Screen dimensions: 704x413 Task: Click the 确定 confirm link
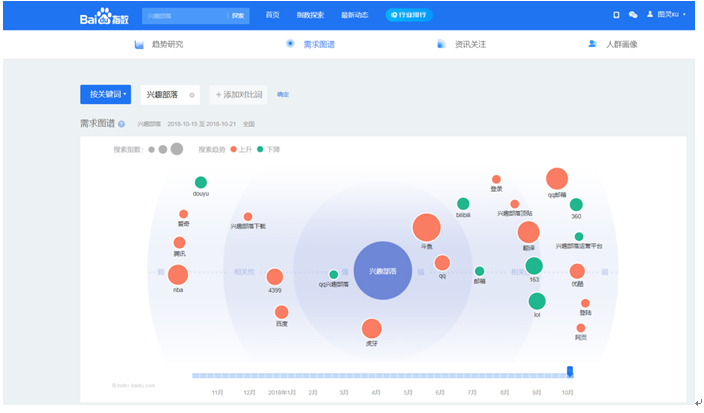tap(283, 94)
